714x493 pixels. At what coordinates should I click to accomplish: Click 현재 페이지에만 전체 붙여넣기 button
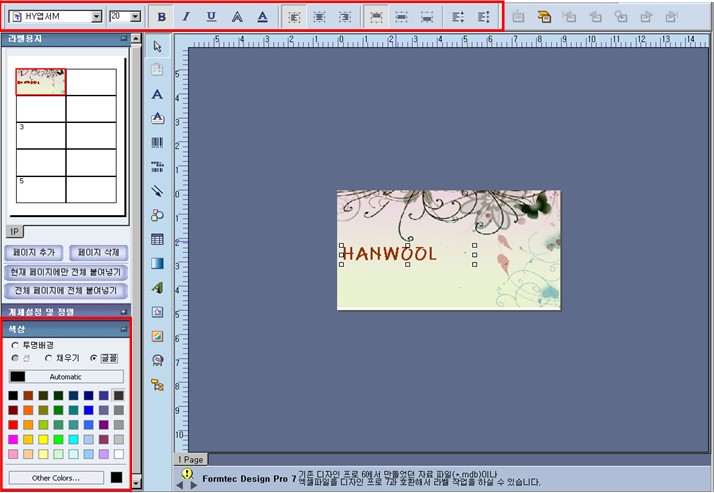click(66, 272)
